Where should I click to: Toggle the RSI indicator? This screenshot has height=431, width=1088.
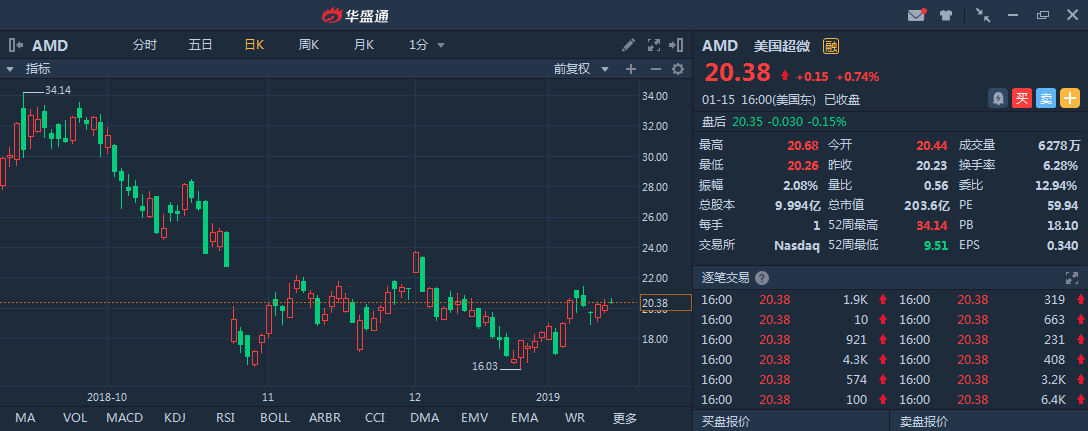225,419
